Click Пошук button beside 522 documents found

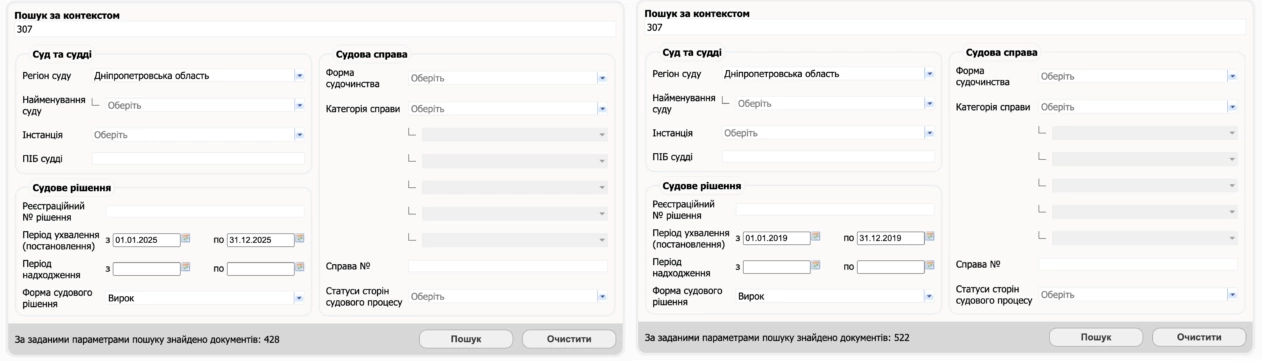click(x=1096, y=337)
